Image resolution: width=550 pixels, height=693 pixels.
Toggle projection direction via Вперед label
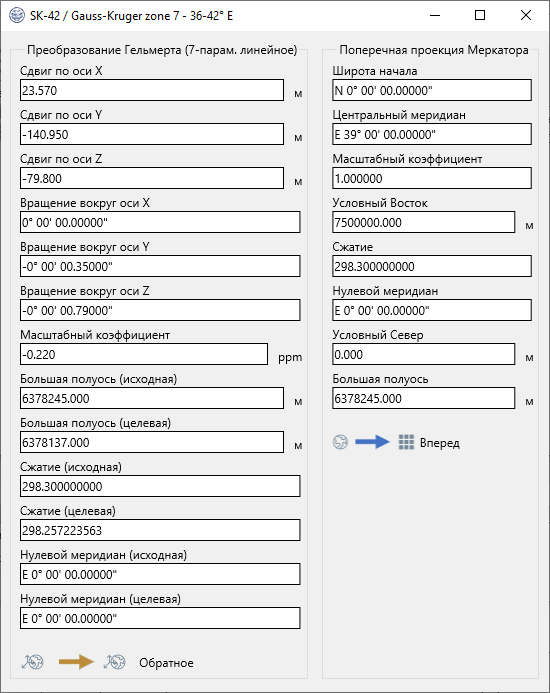(439, 443)
